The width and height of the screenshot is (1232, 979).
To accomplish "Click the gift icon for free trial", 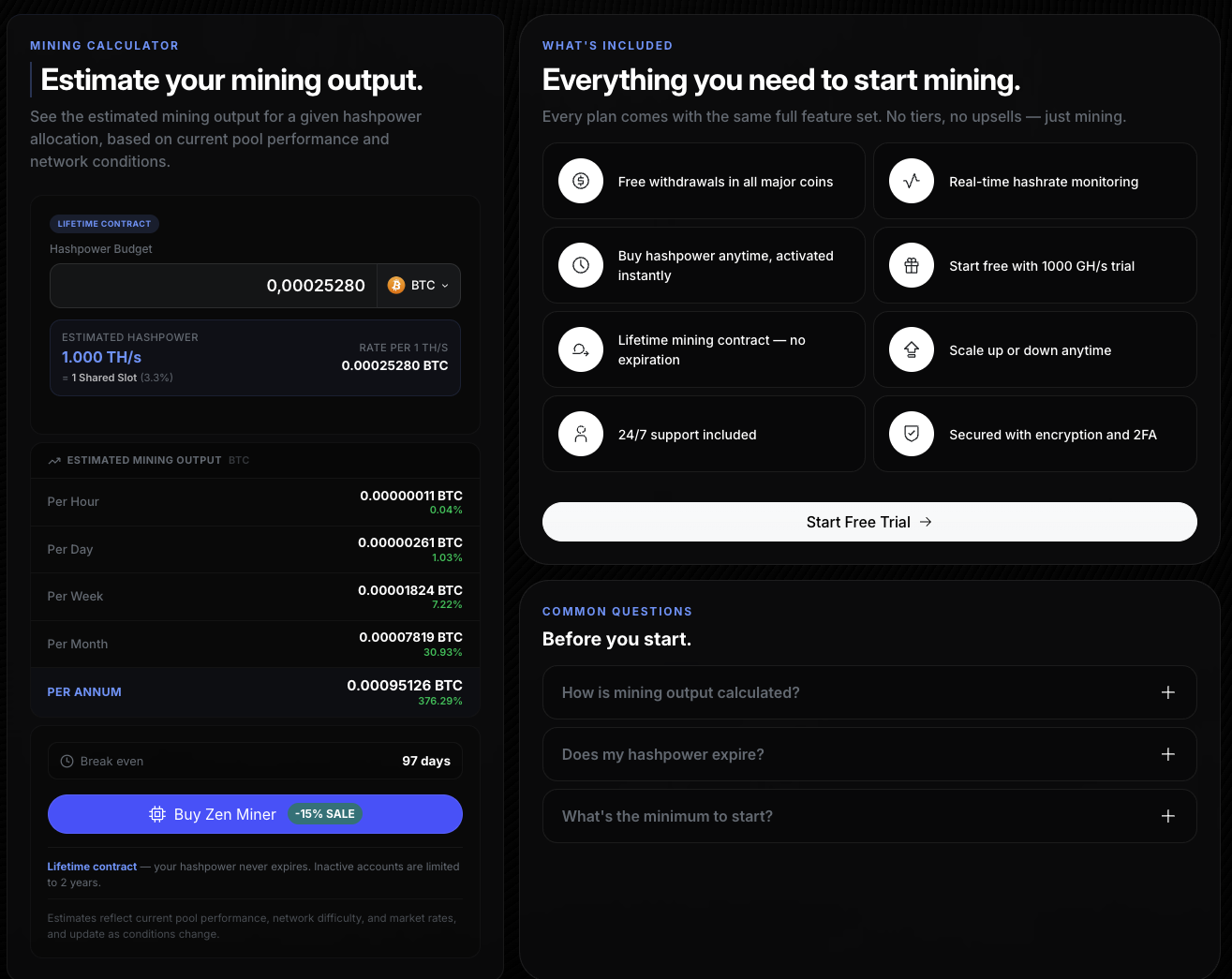I will 912,265.
